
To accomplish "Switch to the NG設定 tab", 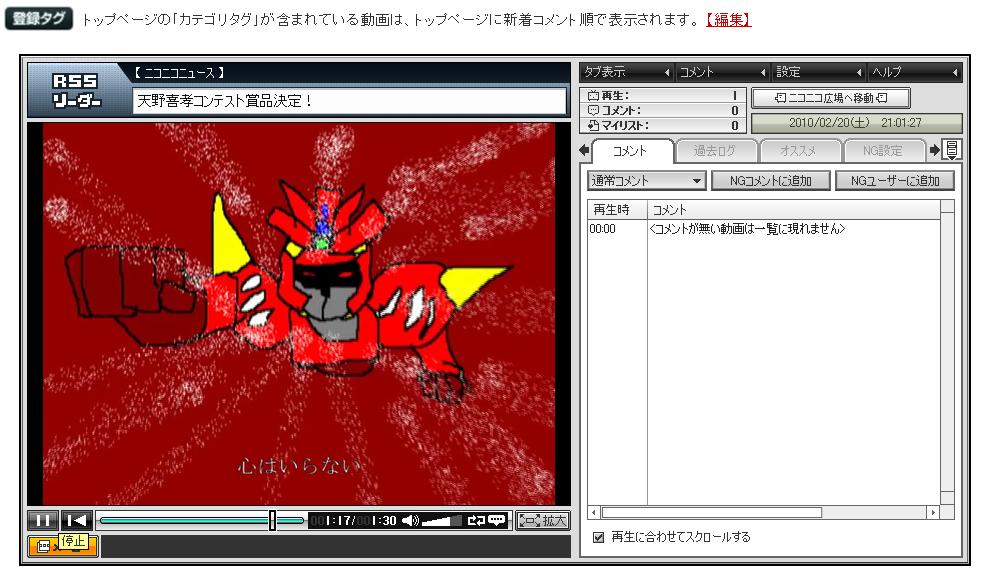I will click(883, 151).
